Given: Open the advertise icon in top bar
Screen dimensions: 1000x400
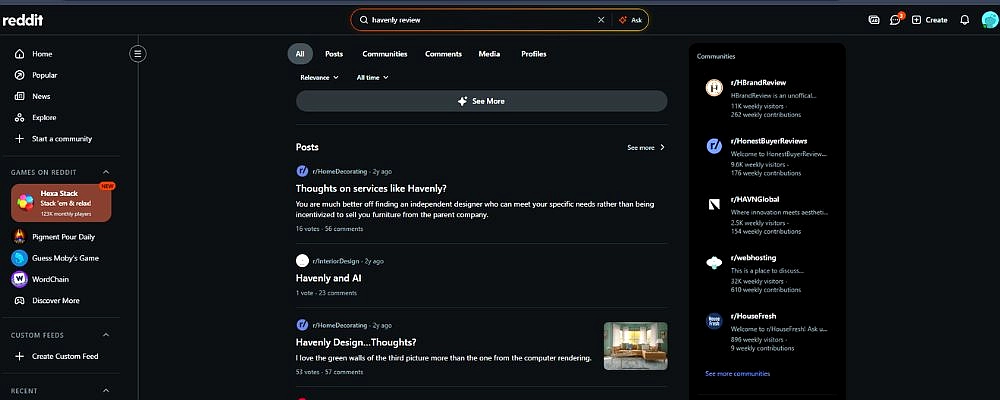Looking at the screenshot, I should click(874, 20).
